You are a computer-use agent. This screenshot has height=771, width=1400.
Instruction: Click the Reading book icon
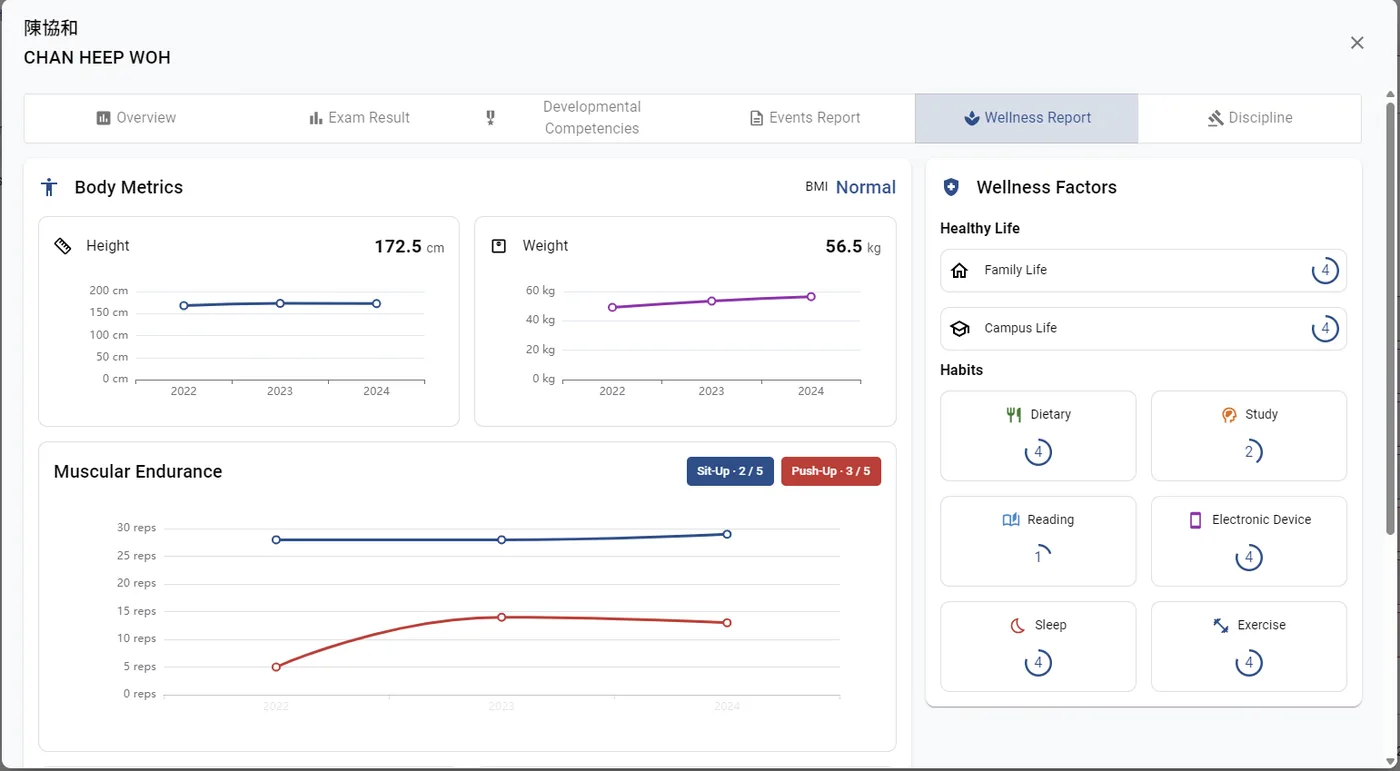[1010, 520]
